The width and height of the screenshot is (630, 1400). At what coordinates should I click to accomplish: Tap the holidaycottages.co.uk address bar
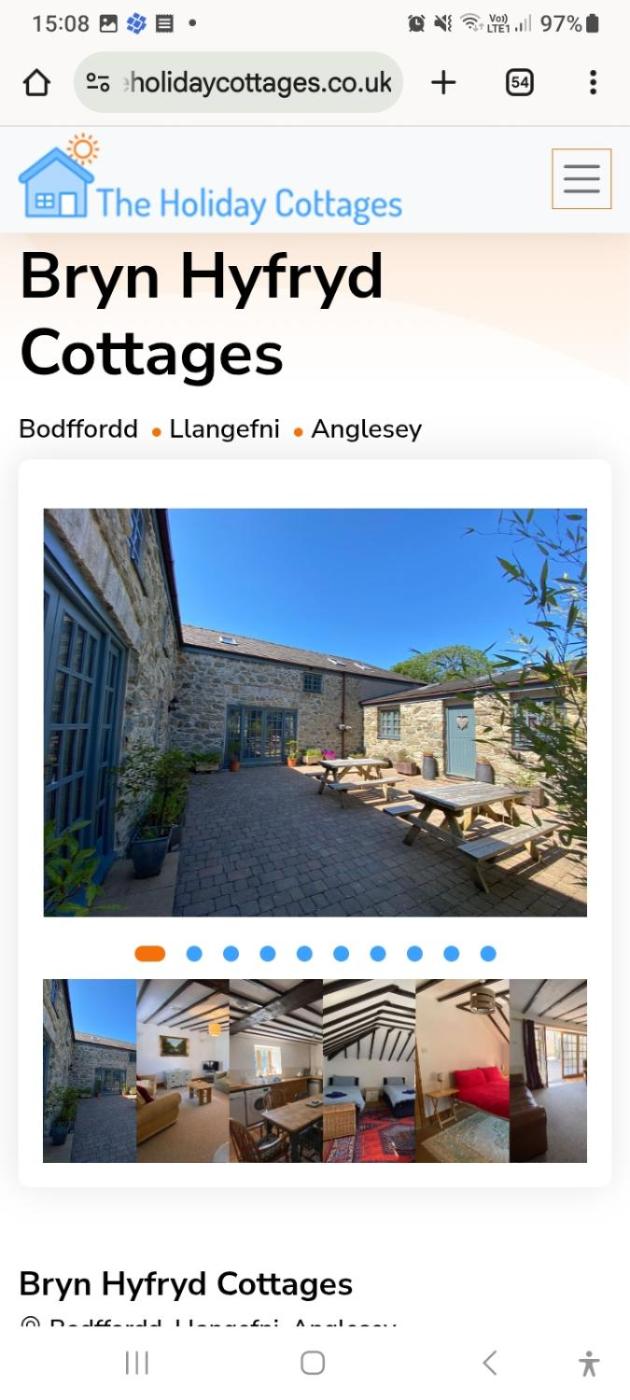coord(238,83)
